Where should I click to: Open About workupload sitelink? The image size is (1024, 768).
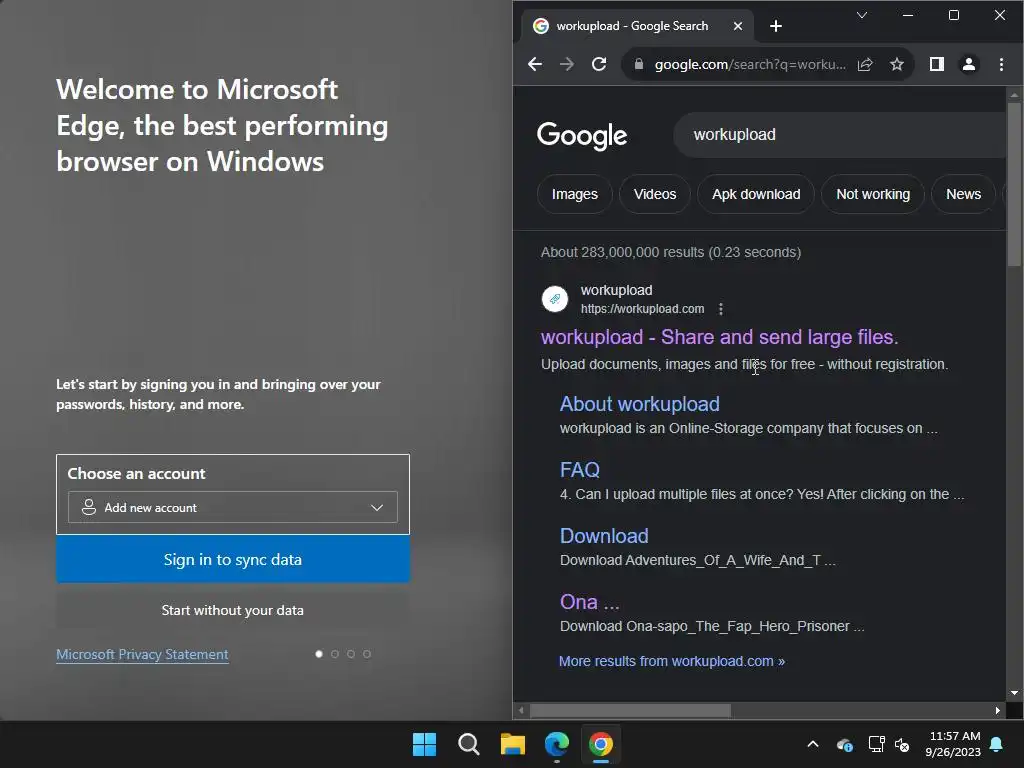(x=639, y=404)
